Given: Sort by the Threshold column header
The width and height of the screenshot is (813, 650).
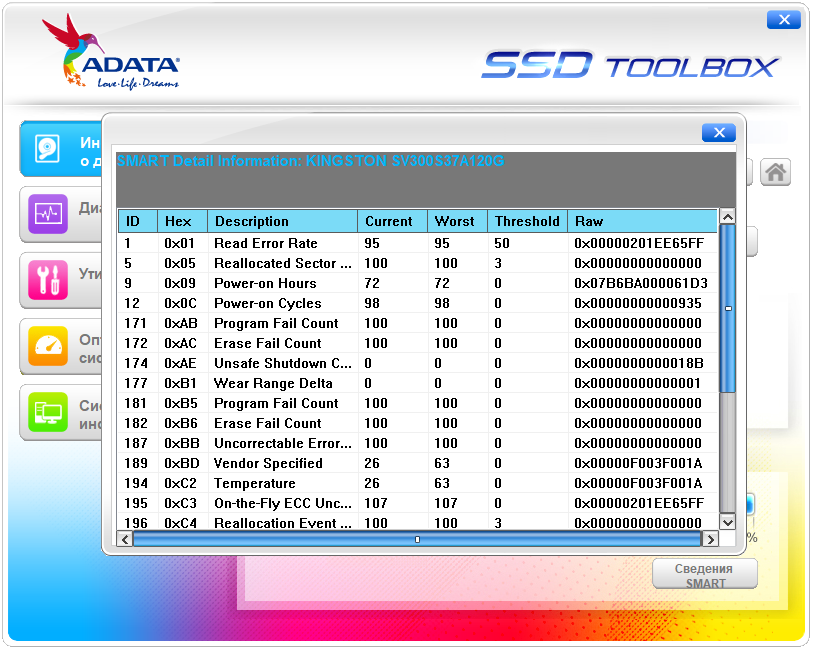Looking at the screenshot, I should [x=527, y=221].
